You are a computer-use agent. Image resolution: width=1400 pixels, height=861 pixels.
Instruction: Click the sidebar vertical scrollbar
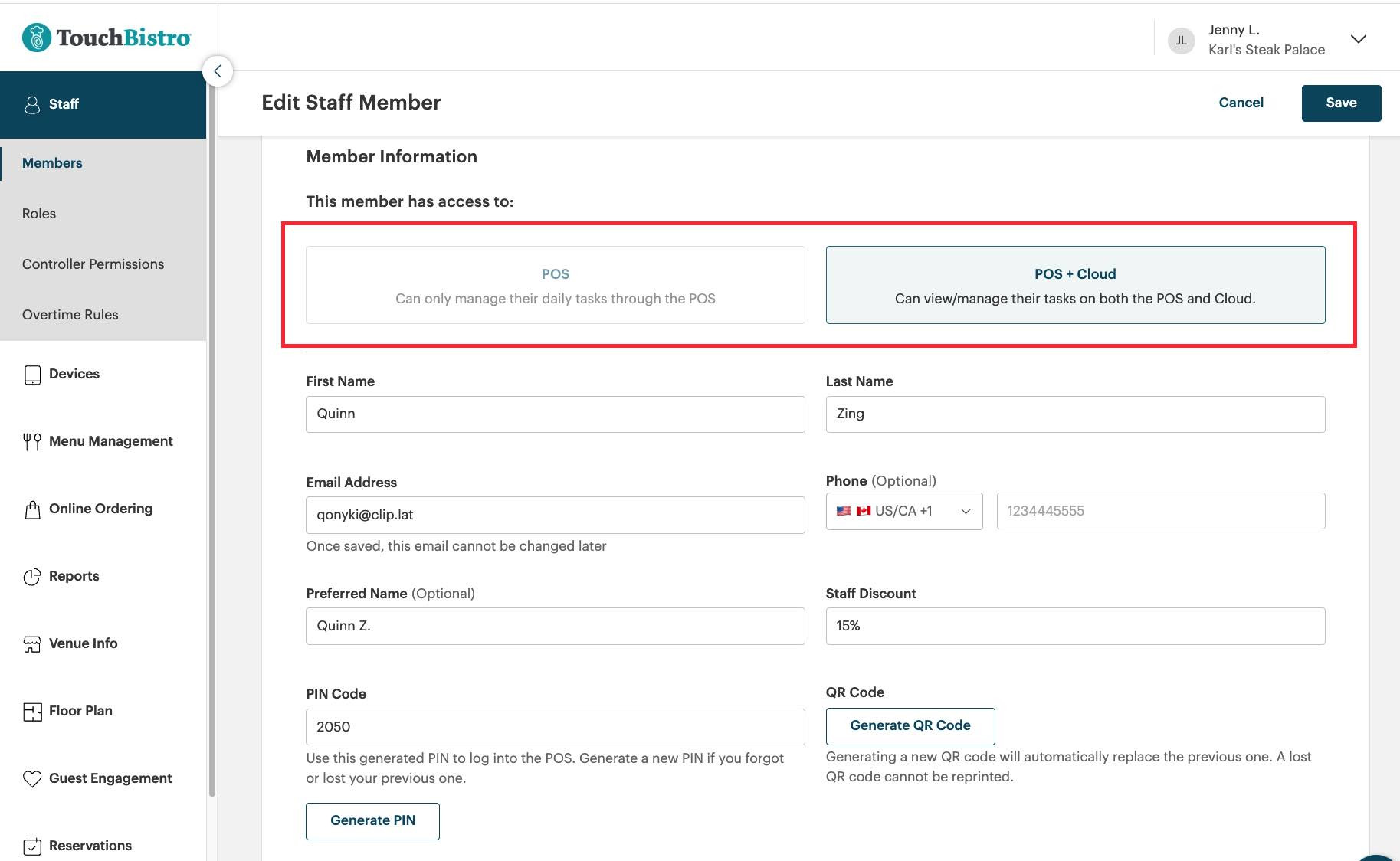point(211,460)
